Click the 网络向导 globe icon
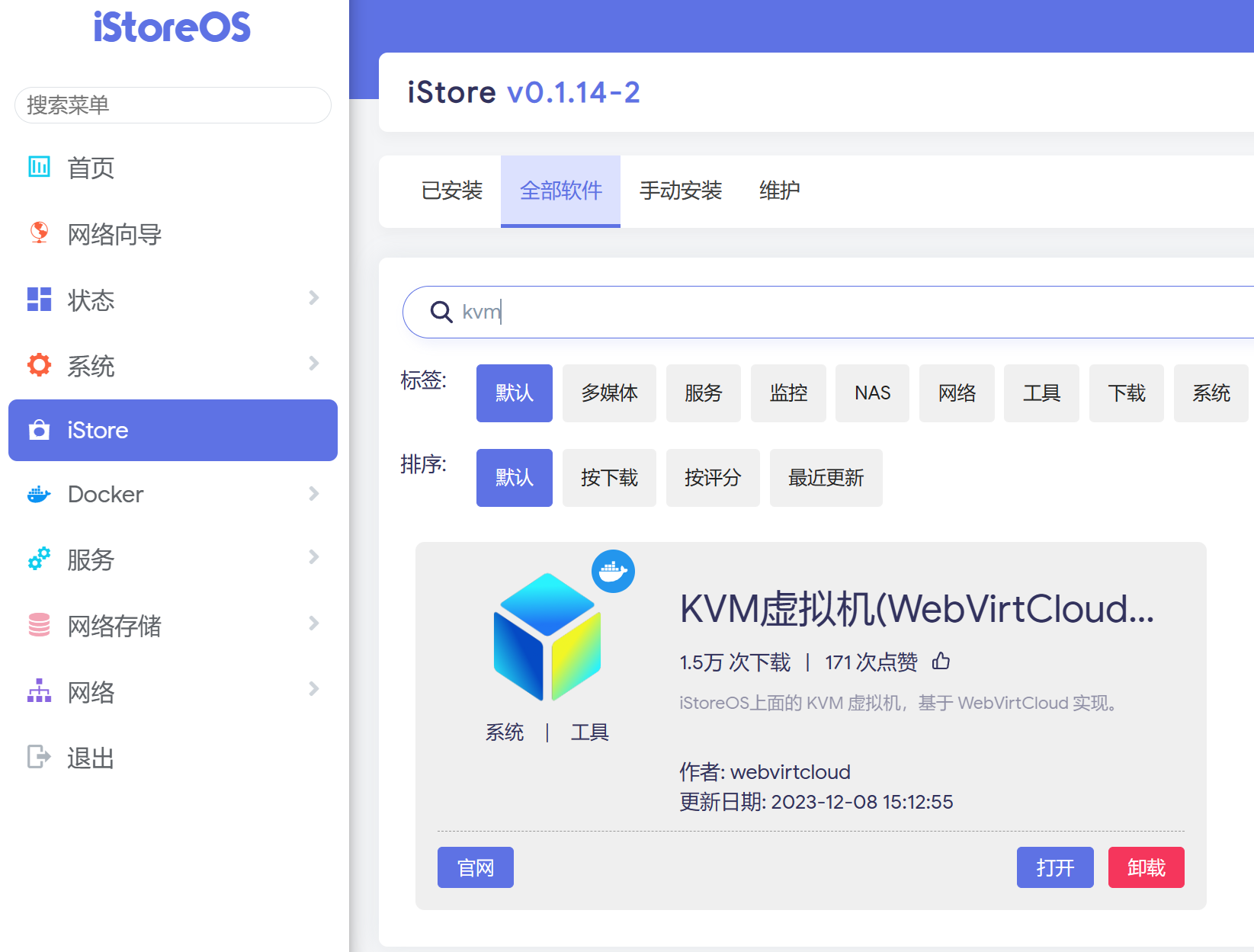Screen dimensions: 1254x952 [39, 232]
